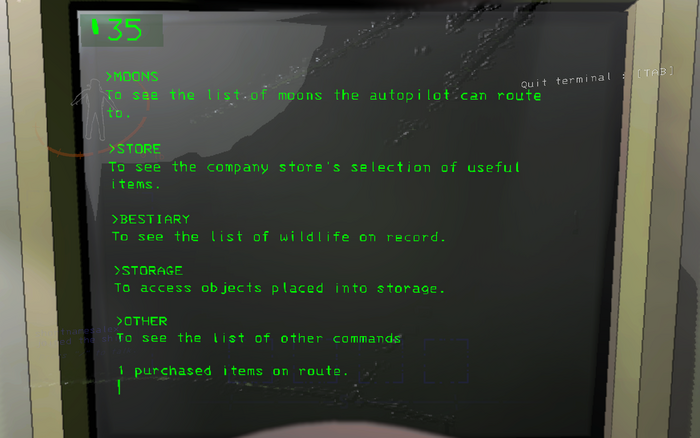Click the objects placed into storage description
The image size is (700, 438).
tap(279, 288)
